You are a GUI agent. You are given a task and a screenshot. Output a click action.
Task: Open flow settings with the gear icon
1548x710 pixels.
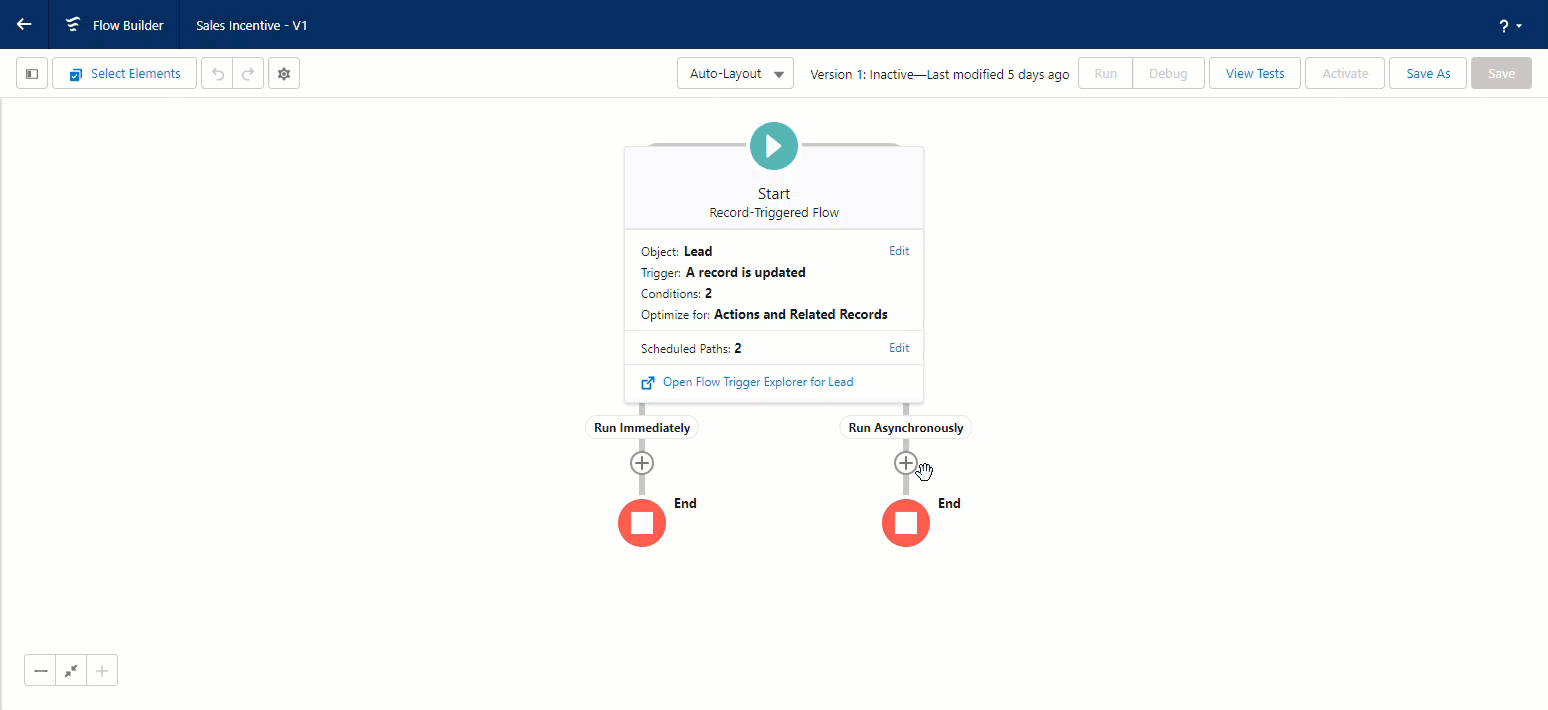(284, 73)
